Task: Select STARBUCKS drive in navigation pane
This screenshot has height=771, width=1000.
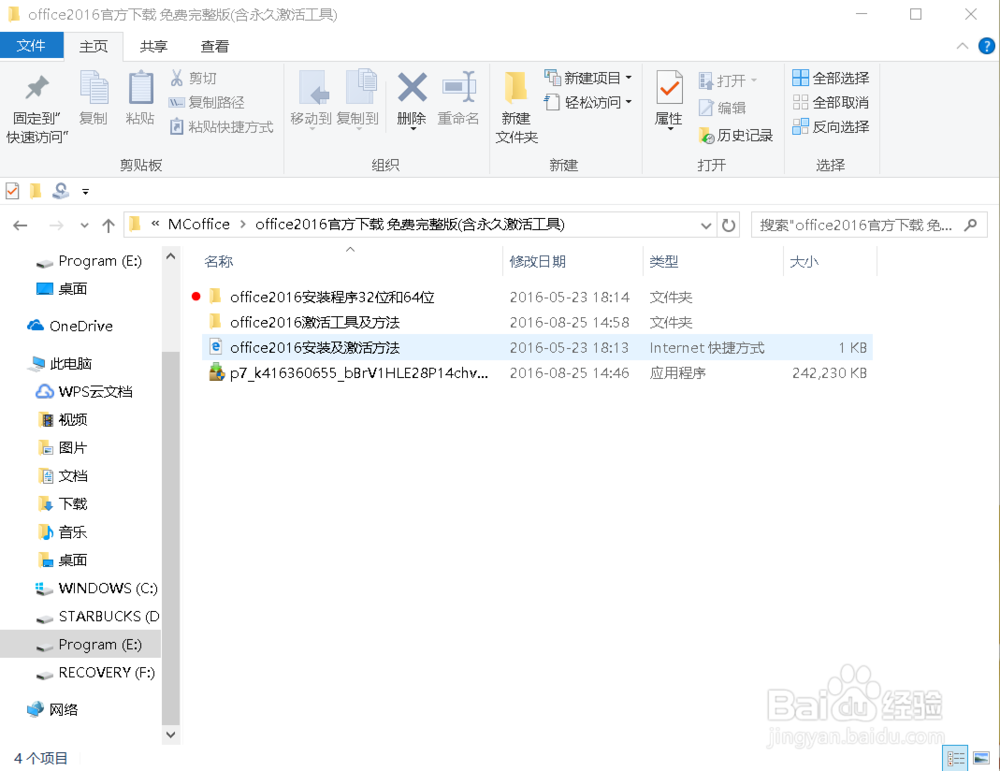Action: click(98, 616)
